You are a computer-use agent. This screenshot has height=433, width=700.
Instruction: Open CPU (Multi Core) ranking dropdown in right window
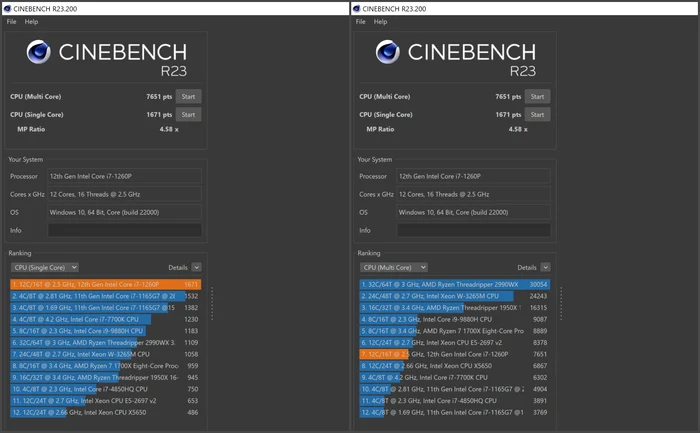pos(394,267)
